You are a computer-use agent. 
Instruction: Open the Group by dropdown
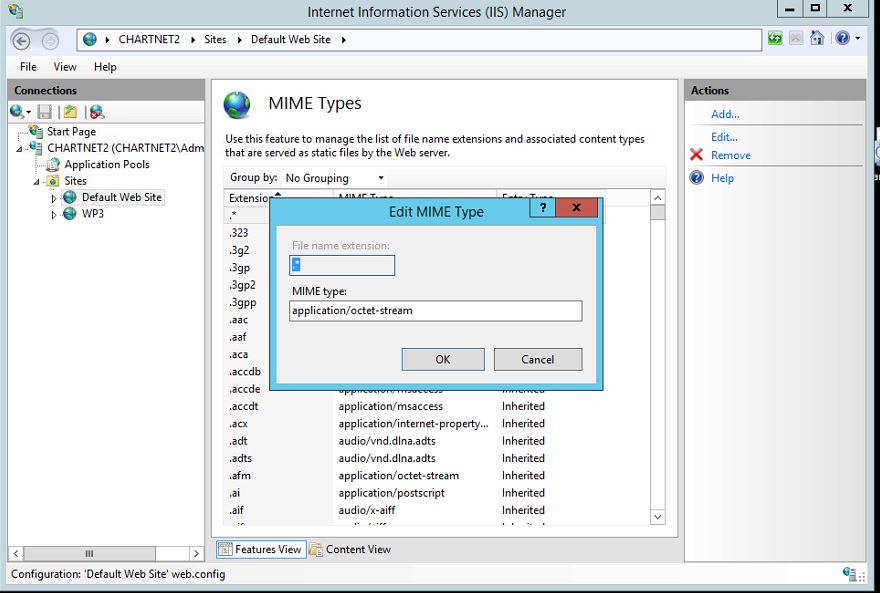pyautogui.click(x=334, y=178)
